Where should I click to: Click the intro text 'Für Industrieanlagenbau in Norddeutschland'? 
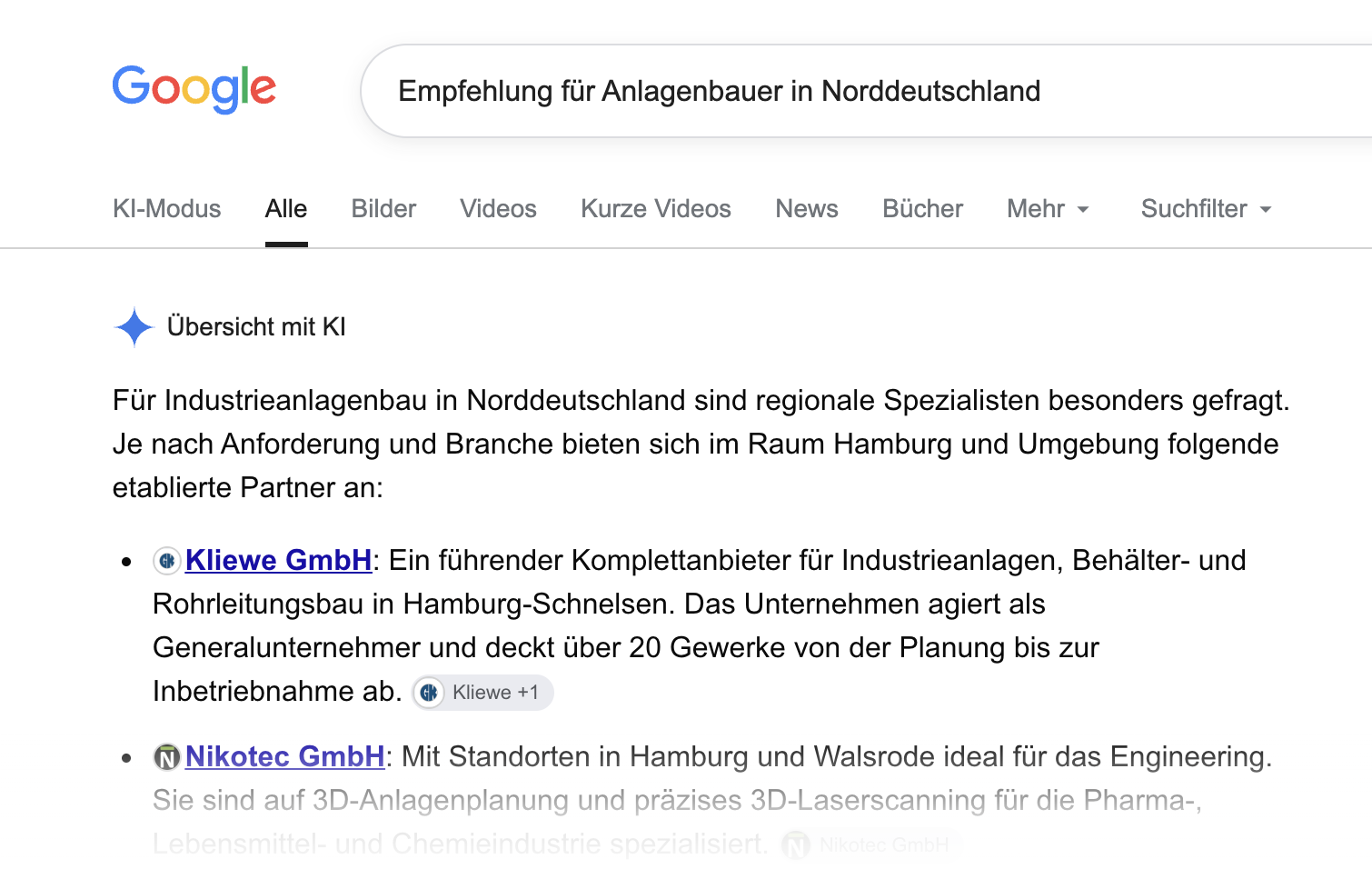point(400,401)
